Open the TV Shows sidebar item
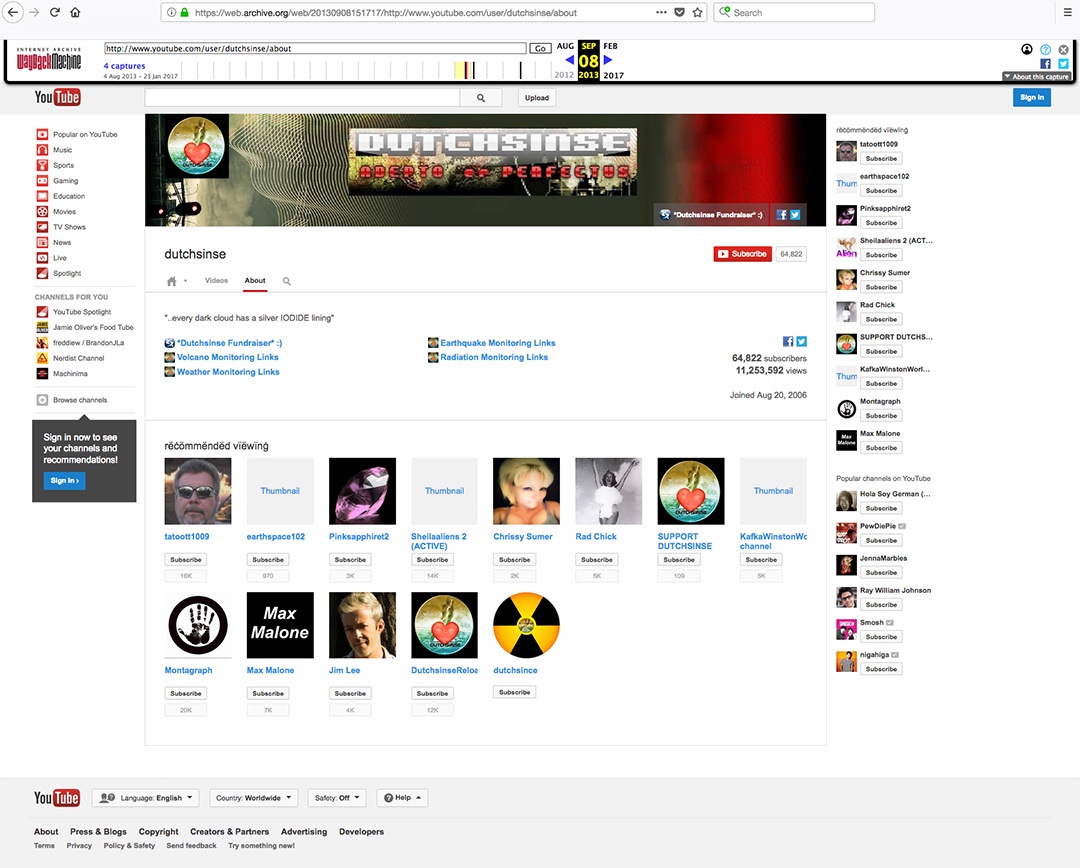Screen dimensions: 1080x868 click(70, 227)
